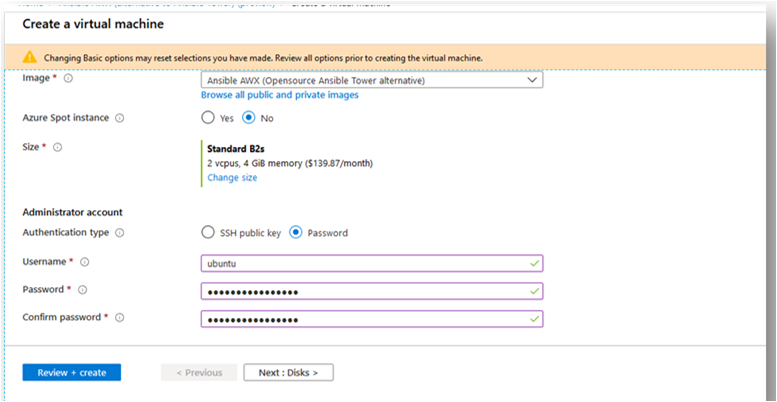Image resolution: width=777 pixels, height=402 pixels.
Task: Click the yellow warning triangle icon in banner
Action: coord(30,57)
